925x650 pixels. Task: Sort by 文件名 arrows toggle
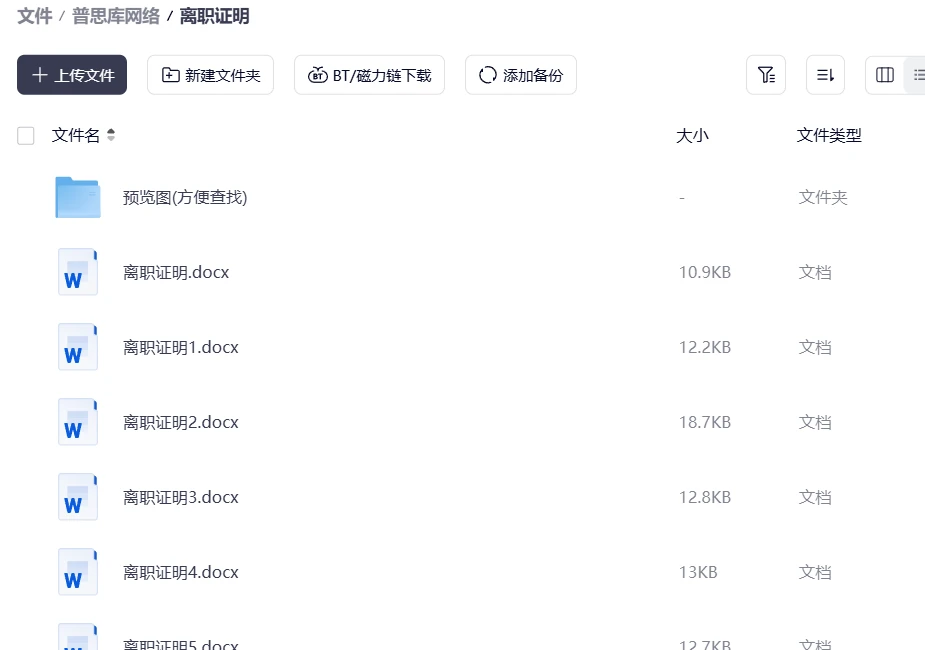(x=111, y=135)
